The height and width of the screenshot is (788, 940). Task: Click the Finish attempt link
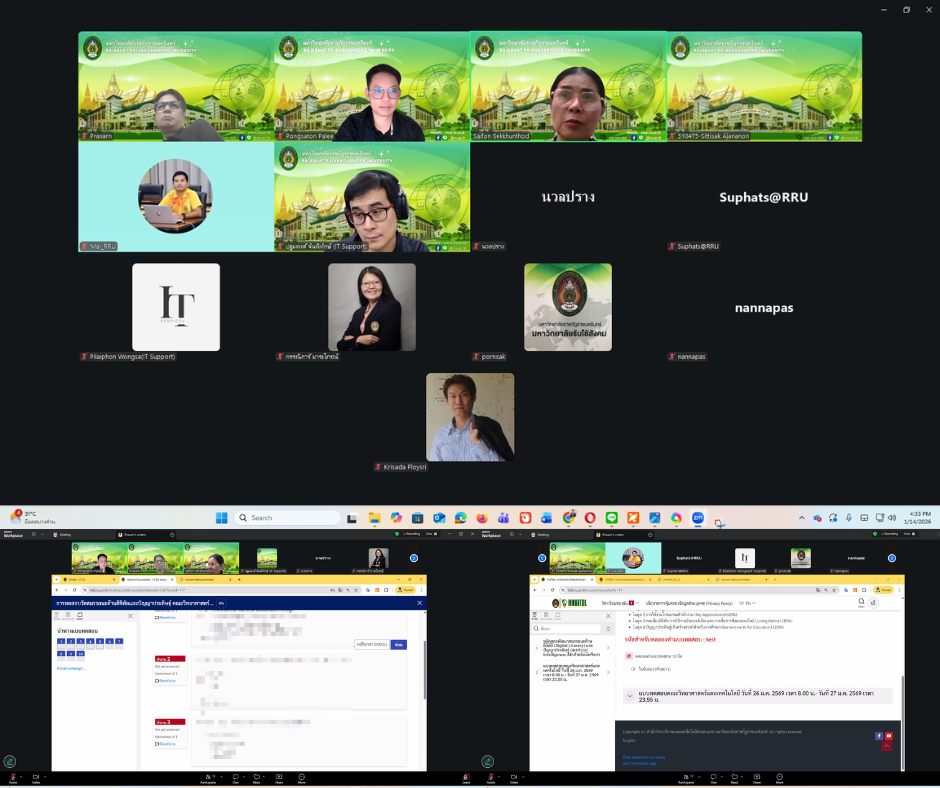(x=71, y=668)
